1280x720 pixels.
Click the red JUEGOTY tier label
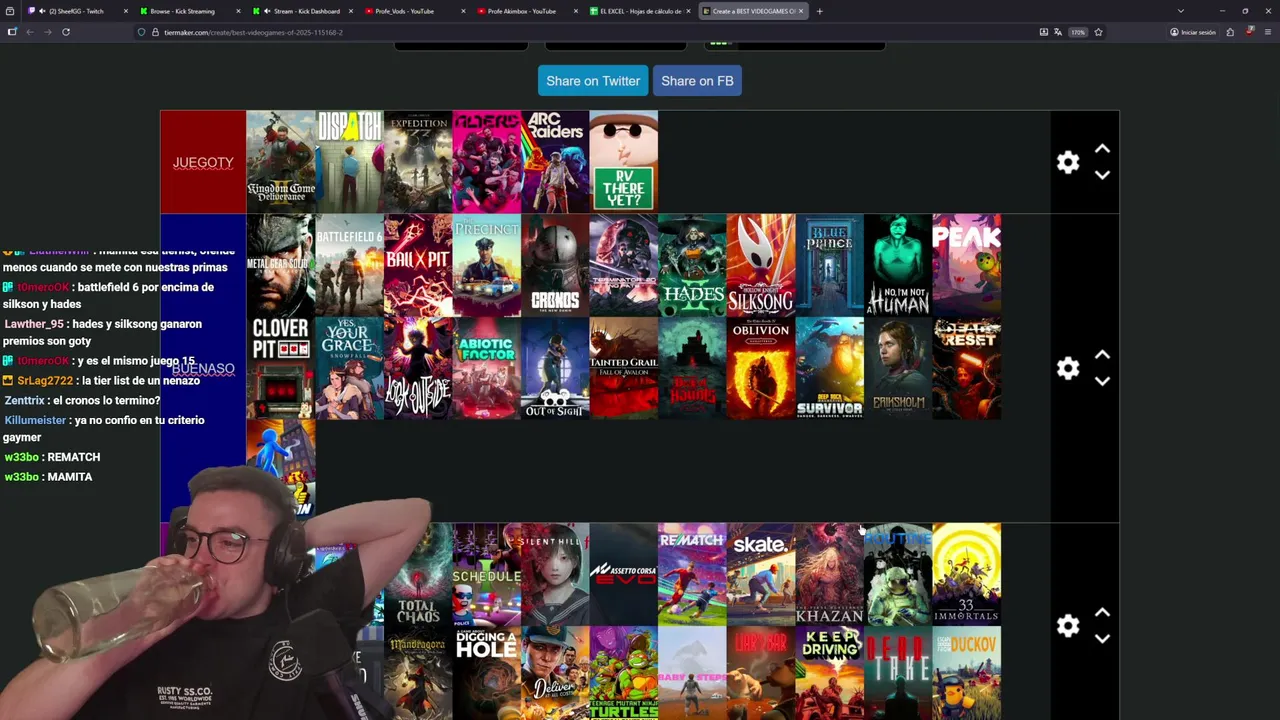[x=203, y=162]
